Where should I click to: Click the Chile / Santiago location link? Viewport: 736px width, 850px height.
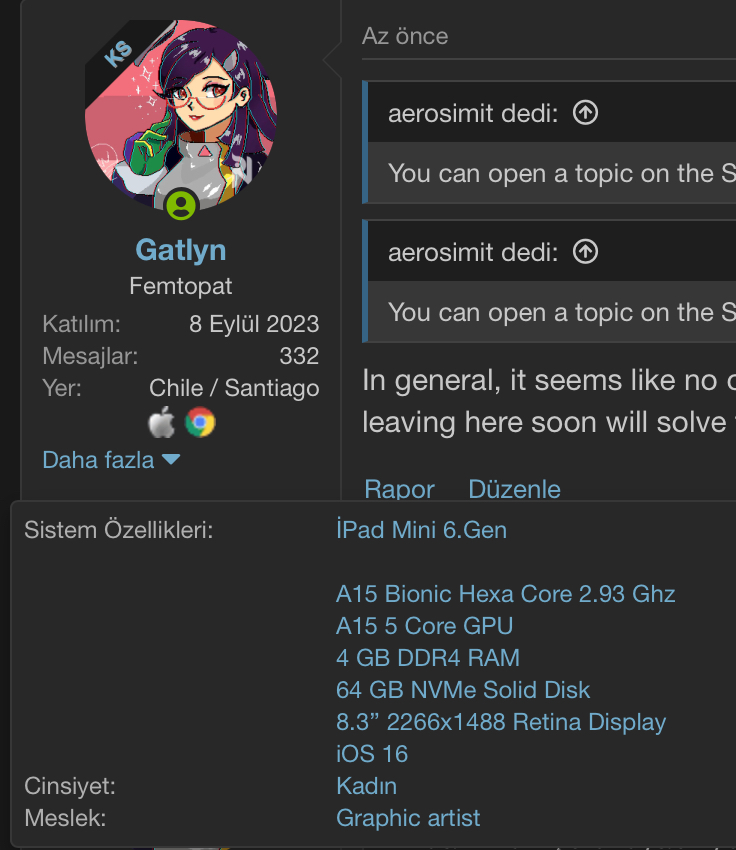tap(234, 388)
